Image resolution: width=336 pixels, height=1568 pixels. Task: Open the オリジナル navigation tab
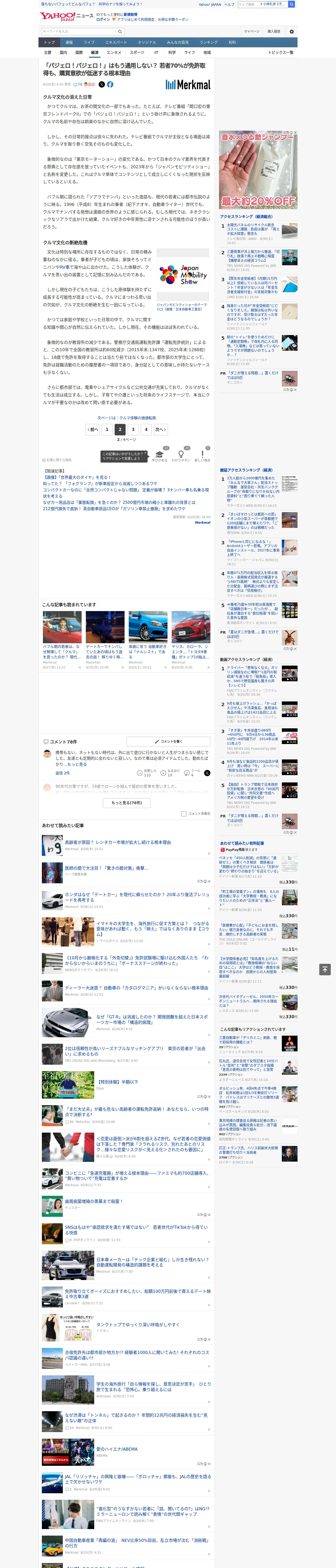tap(147, 43)
